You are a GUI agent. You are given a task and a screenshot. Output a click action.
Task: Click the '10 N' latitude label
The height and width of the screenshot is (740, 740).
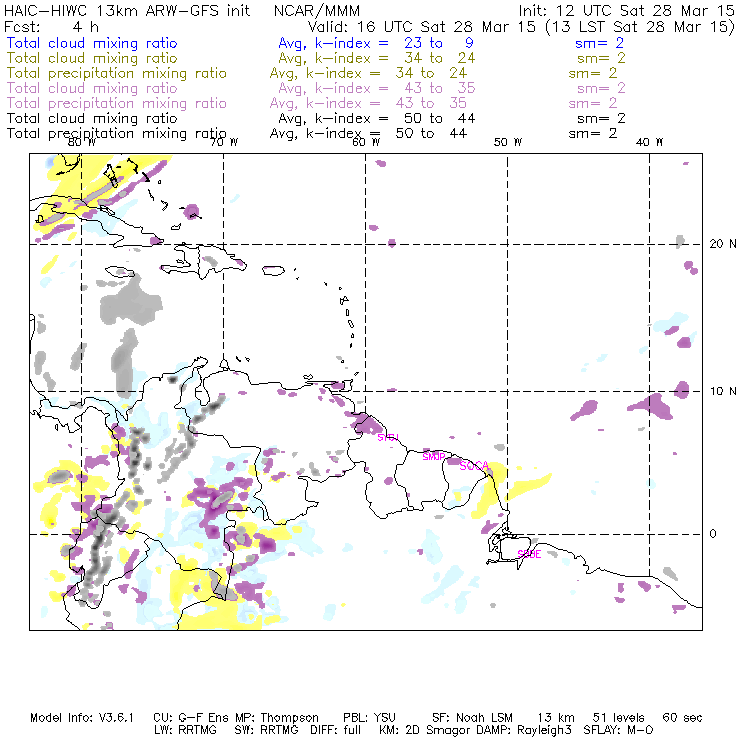click(x=723, y=391)
